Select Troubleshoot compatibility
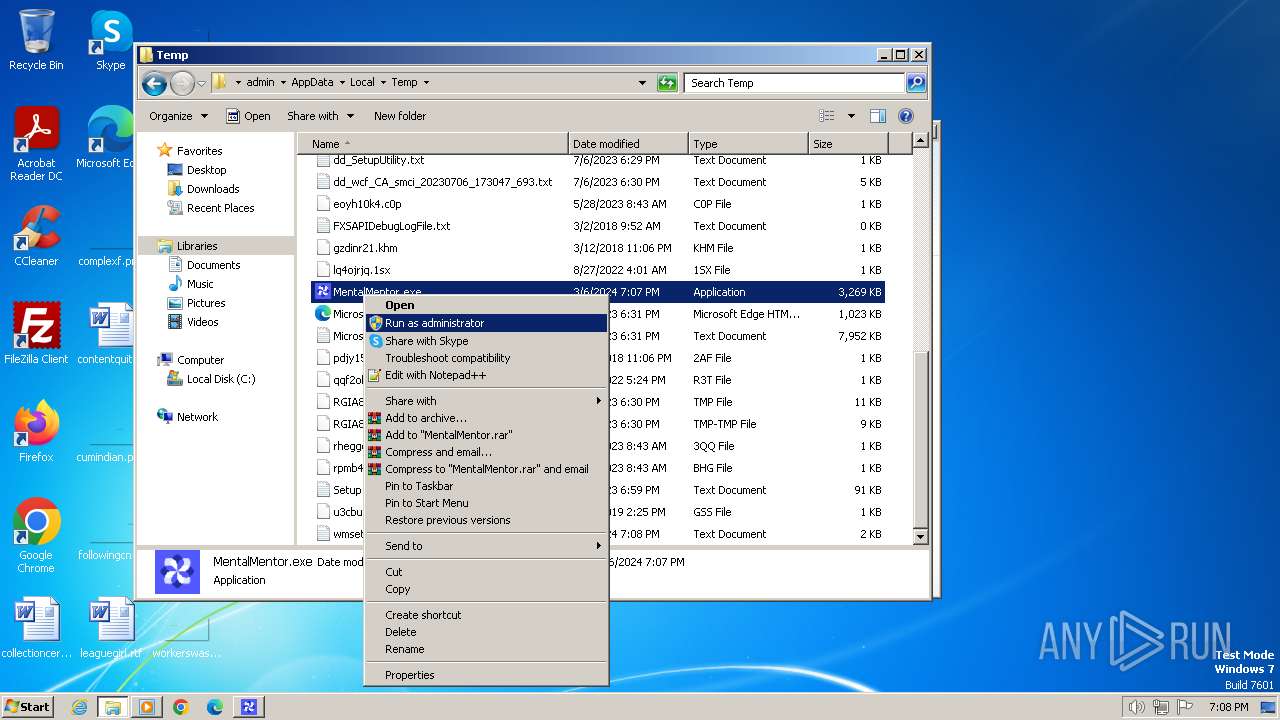This screenshot has width=1280, height=720. [486, 358]
